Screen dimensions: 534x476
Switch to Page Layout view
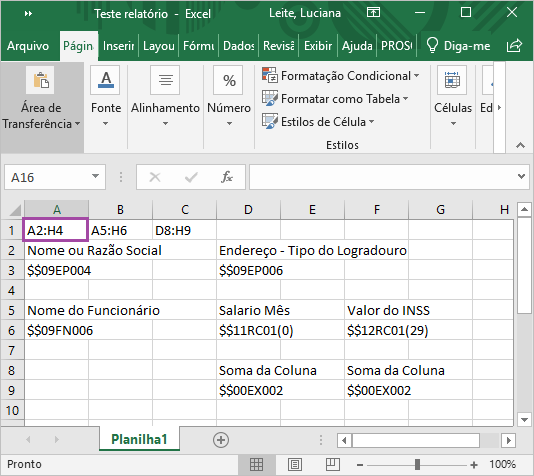pyautogui.click(x=294, y=464)
